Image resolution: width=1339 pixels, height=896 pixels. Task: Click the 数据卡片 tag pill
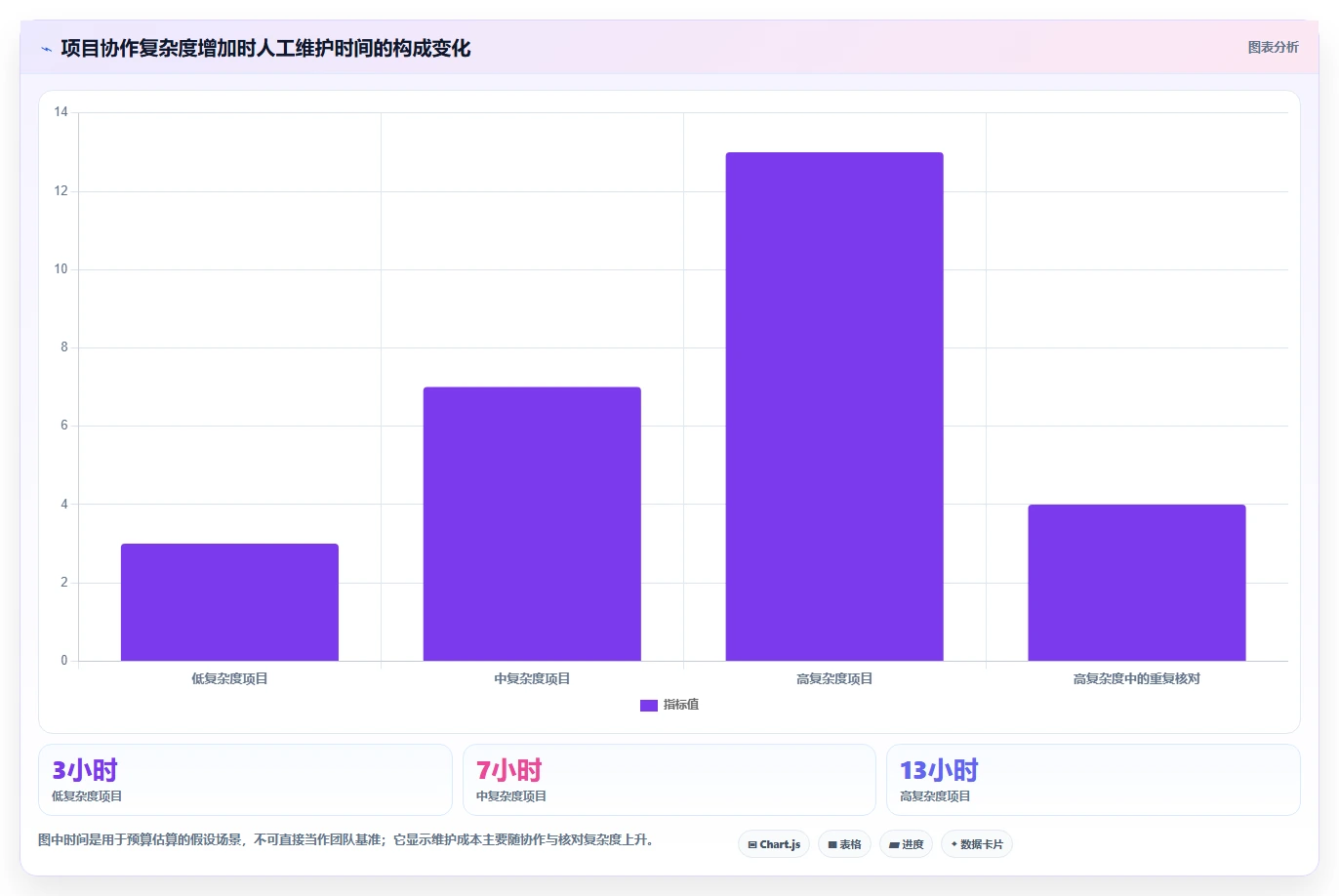pos(977,844)
